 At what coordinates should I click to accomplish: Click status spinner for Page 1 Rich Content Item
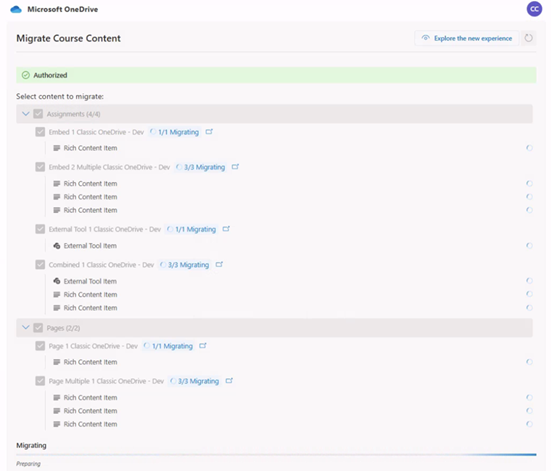[529, 362]
